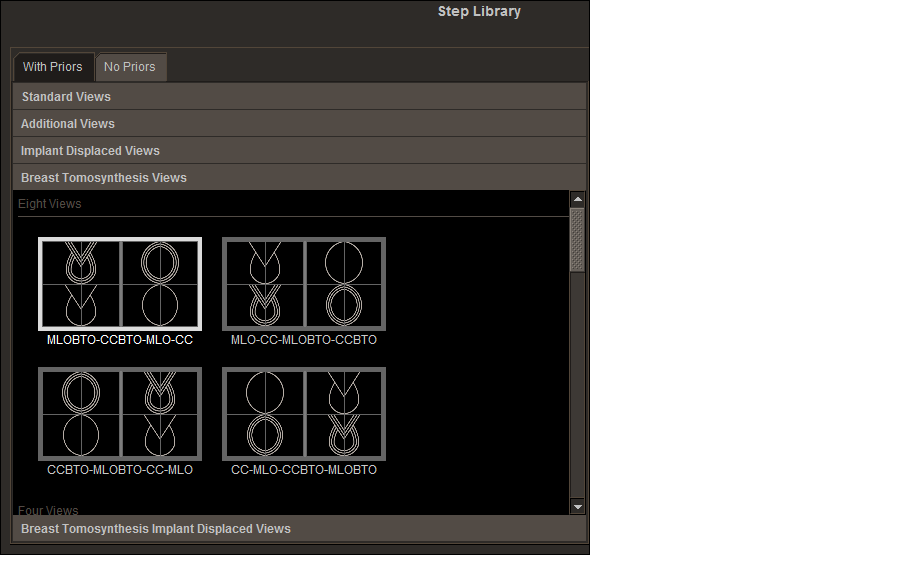This screenshot has width=900, height=565.
Task: Select the CC-MLO-CCBTO-MLOBTO layout thumbnail
Action: 304,414
